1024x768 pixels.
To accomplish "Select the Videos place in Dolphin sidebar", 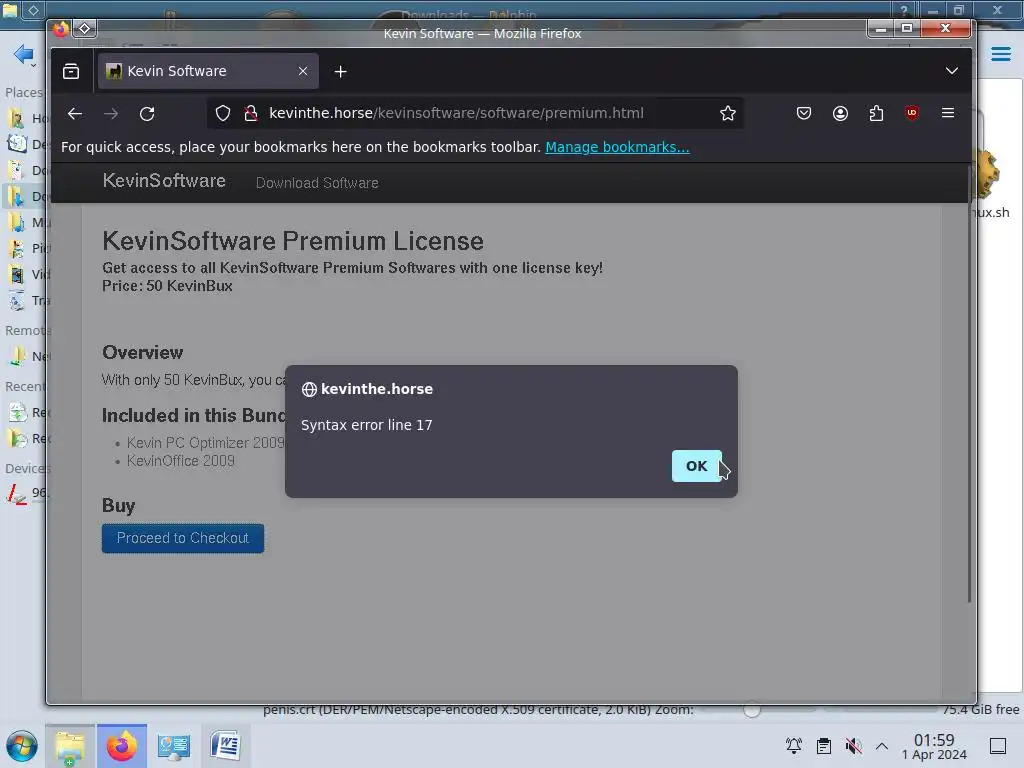I will click(x=26, y=274).
